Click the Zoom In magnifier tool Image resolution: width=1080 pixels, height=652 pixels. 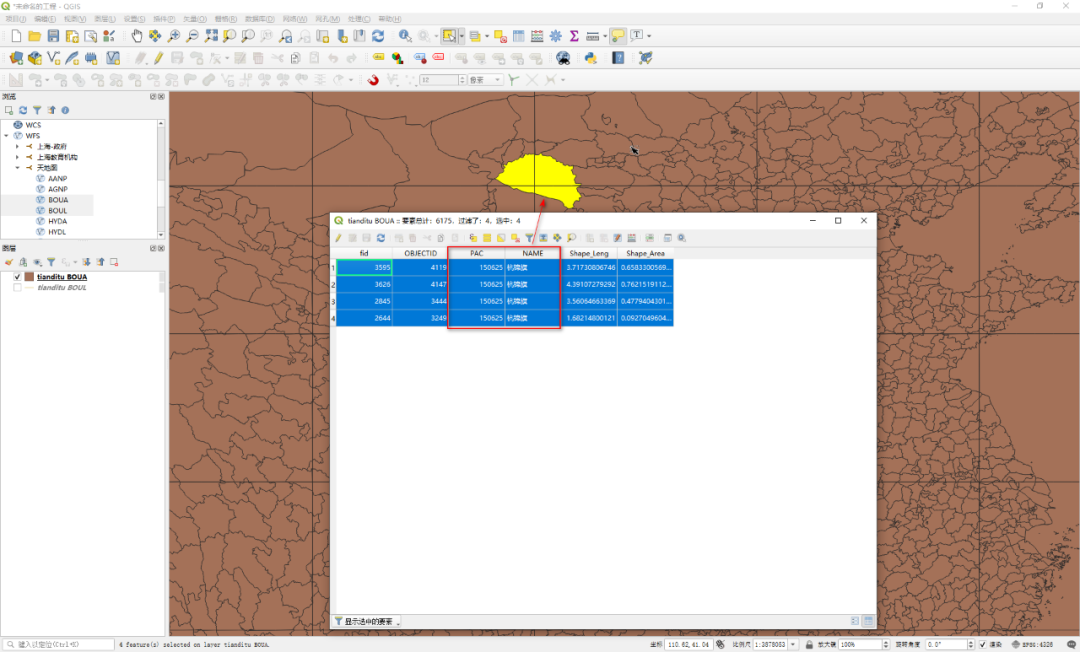(174, 36)
